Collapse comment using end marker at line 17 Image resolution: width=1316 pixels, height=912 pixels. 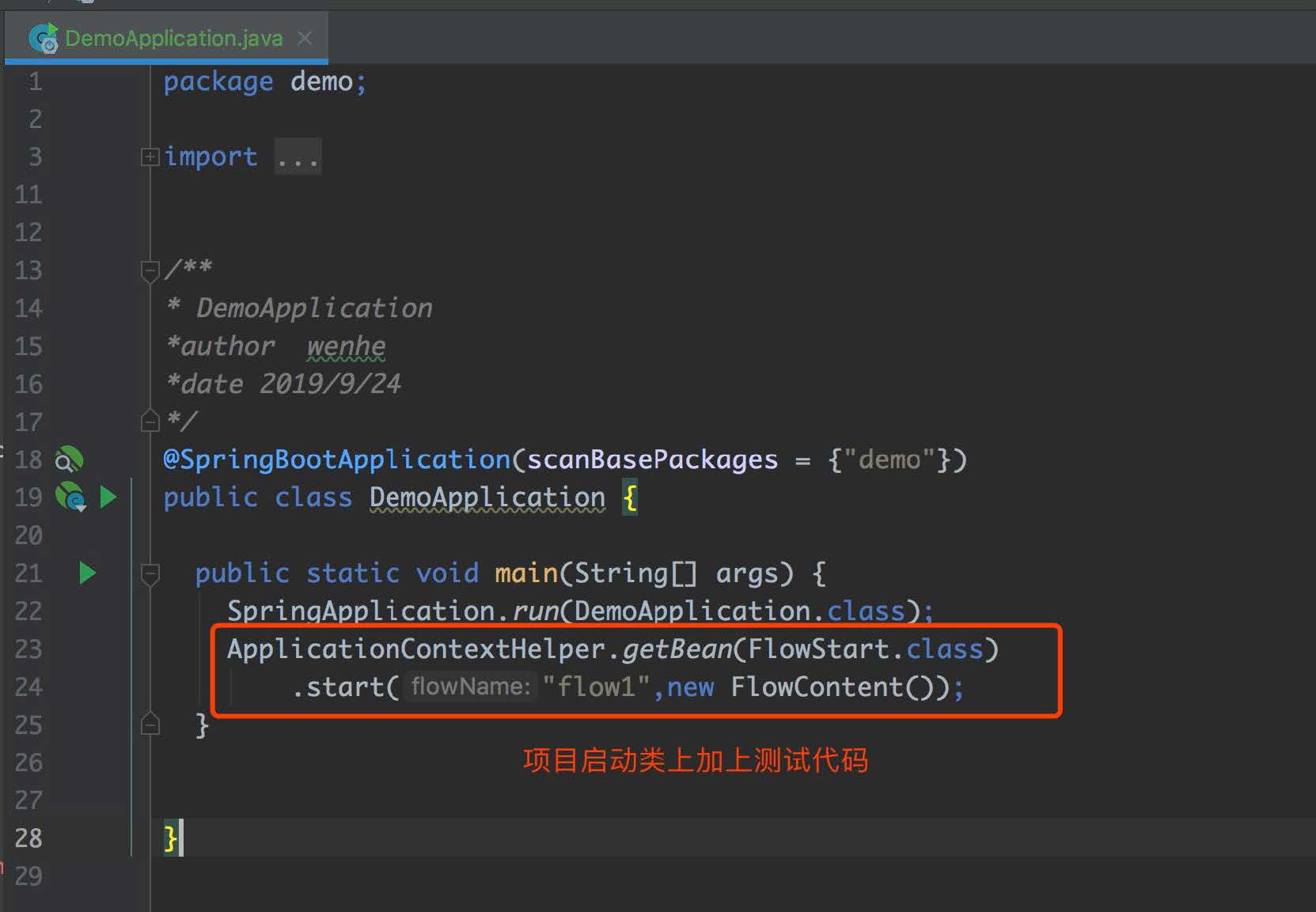(150, 421)
